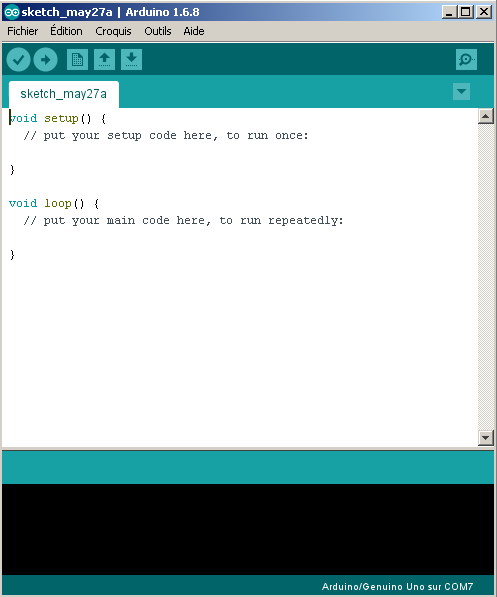Open the Outils menu
The image size is (497, 597).
click(x=158, y=31)
